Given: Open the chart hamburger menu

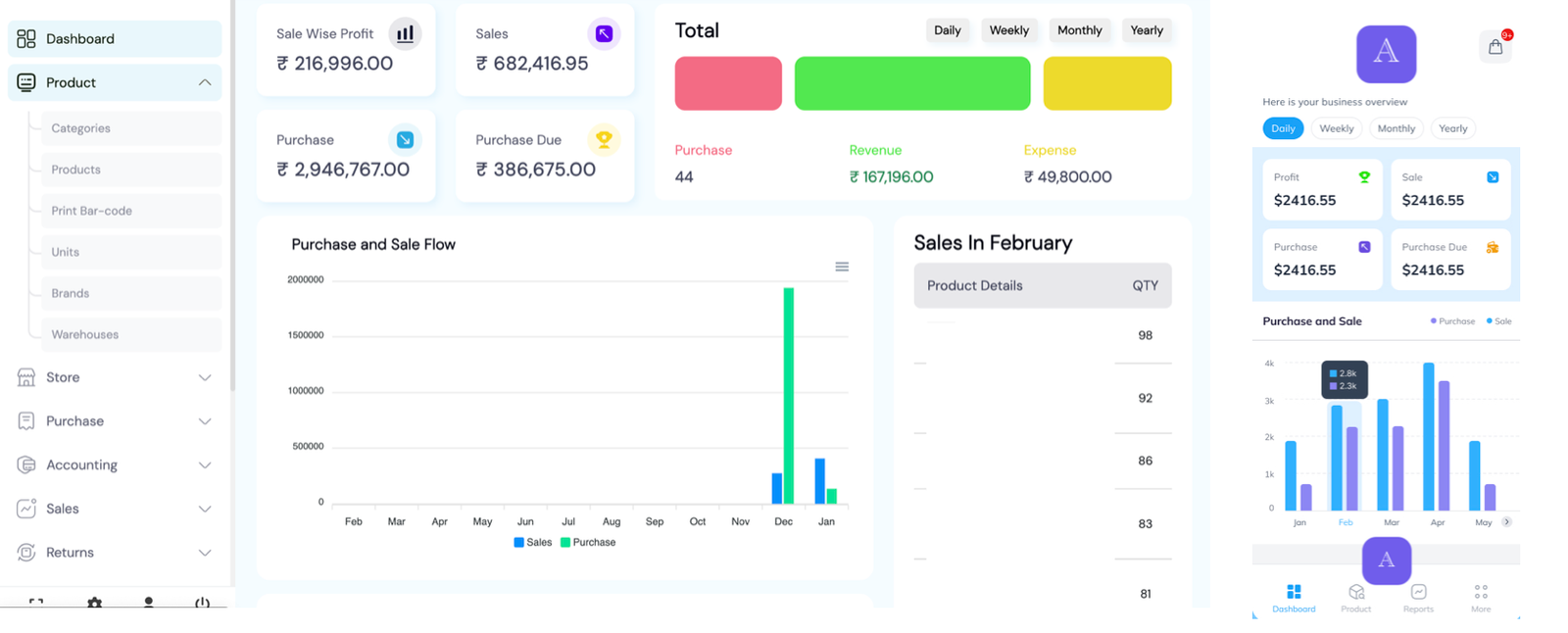Looking at the screenshot, I should [842, 267].
